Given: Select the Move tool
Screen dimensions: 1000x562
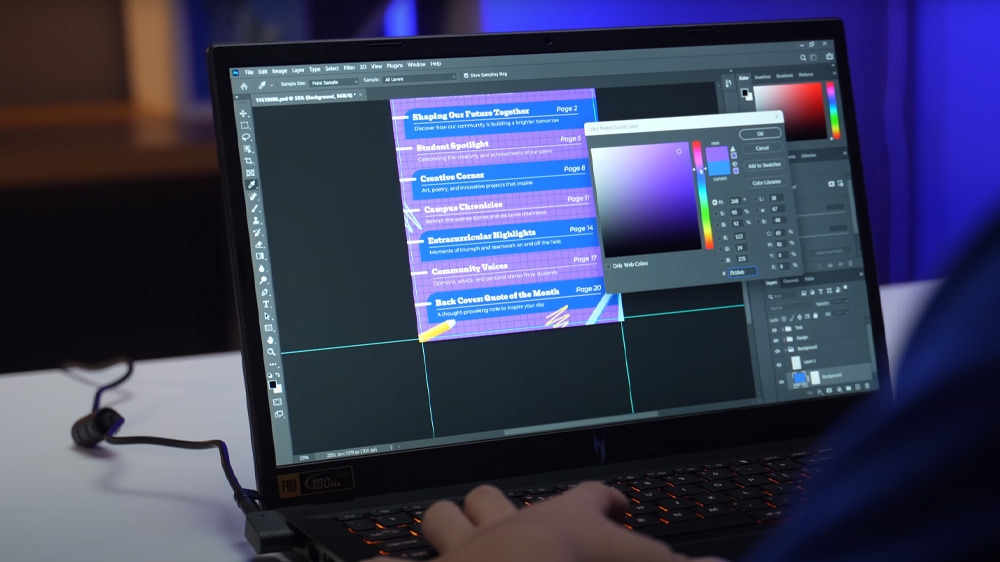Looking at the screenshot, I should (x=243, y=113).
